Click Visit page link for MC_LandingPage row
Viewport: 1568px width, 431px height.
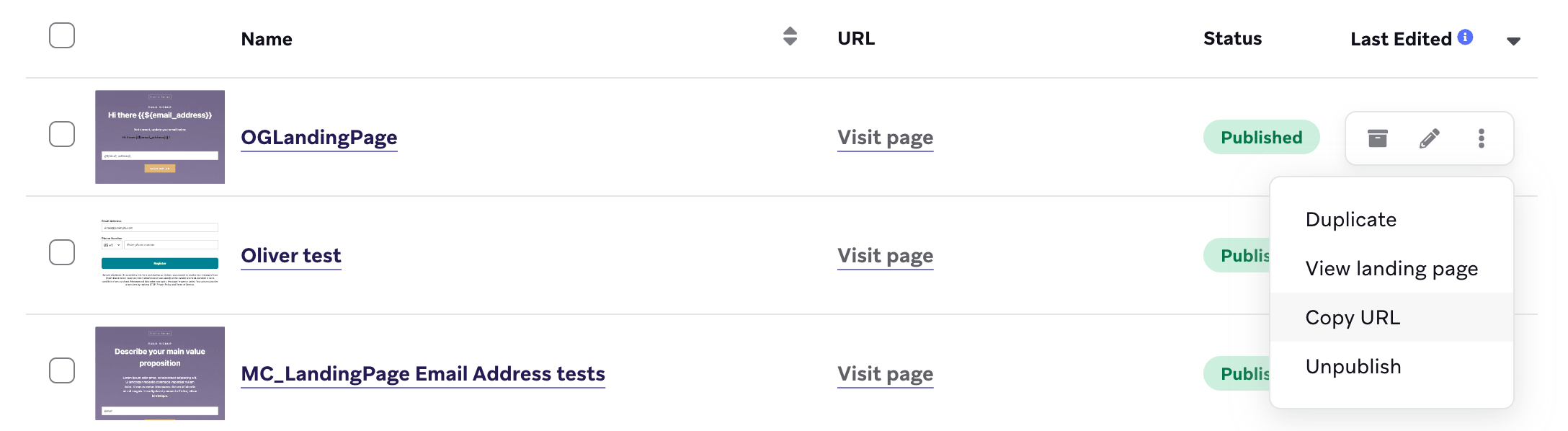pyautogui.click(x=885, y=374)
